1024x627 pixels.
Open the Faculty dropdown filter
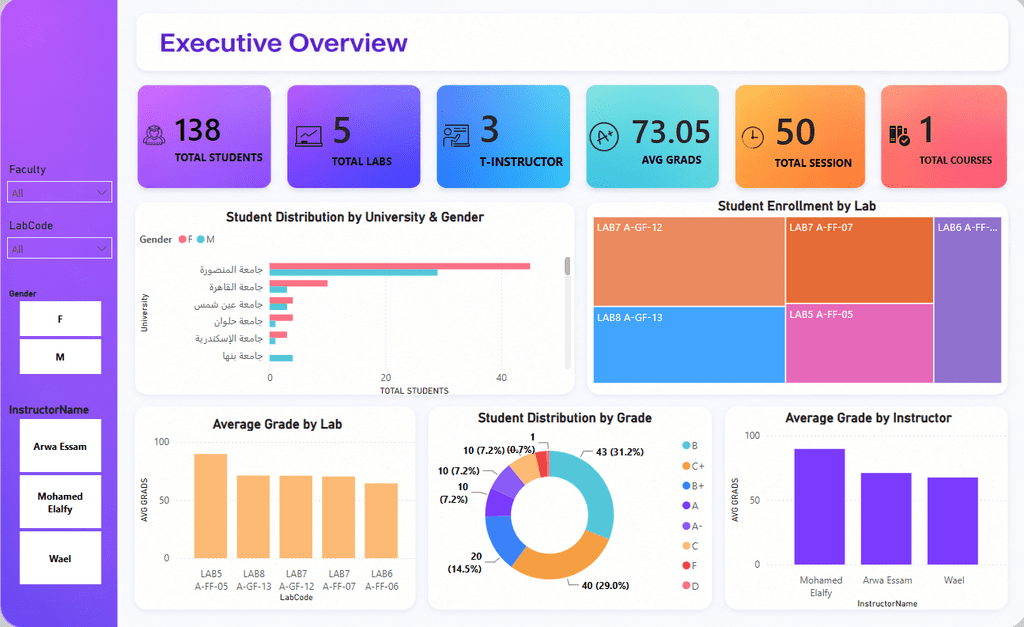[x=59, y=192]
